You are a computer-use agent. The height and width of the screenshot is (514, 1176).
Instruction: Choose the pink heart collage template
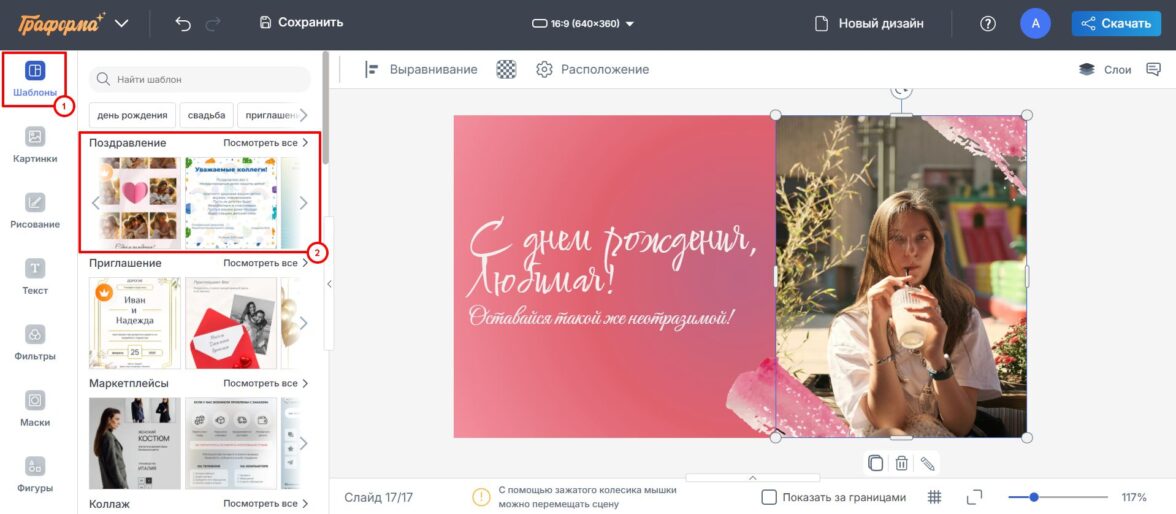(x=135, y=203)
